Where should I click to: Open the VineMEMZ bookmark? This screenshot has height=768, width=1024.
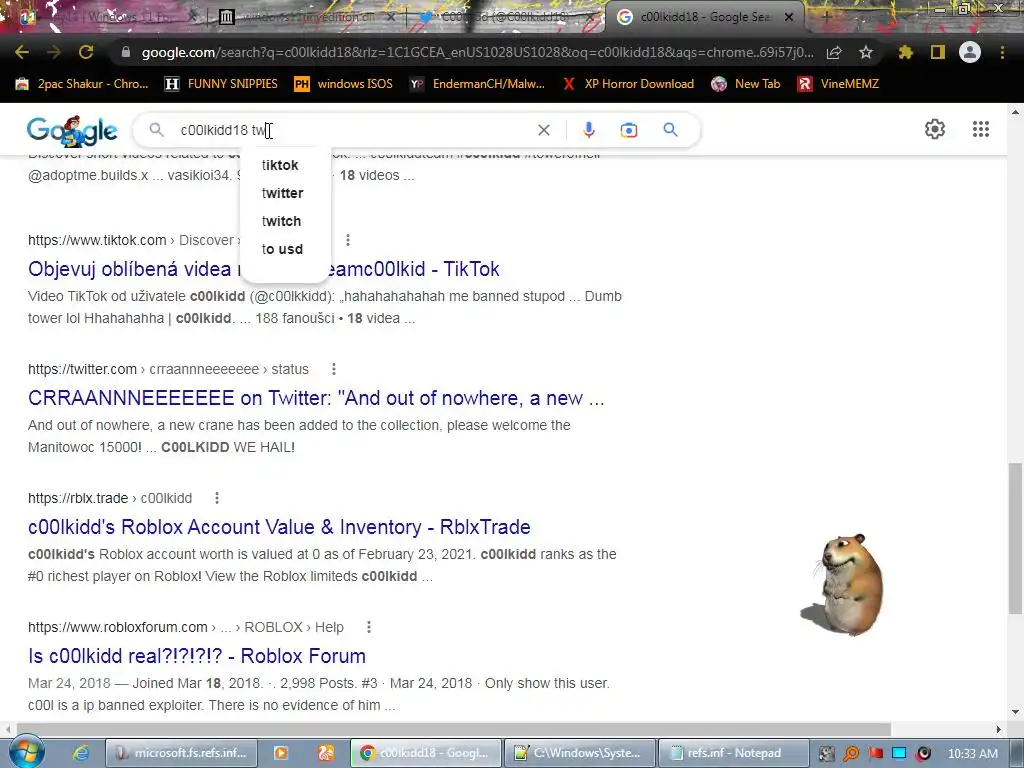click(839, 84)
